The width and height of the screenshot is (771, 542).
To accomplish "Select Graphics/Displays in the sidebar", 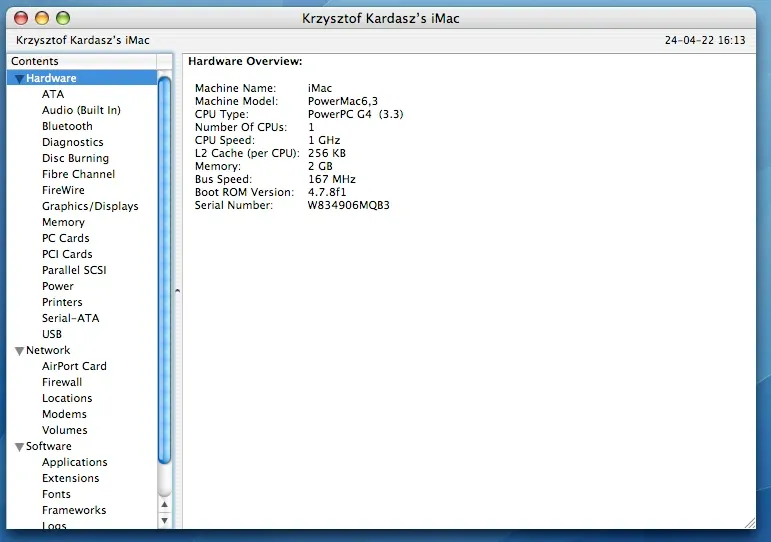I will click(x=90, y=206).
